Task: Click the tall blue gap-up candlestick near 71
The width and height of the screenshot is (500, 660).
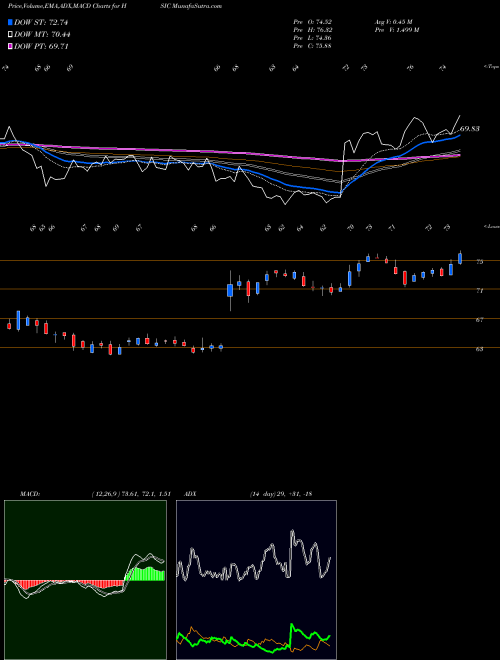Action: (x=230, y=290)
